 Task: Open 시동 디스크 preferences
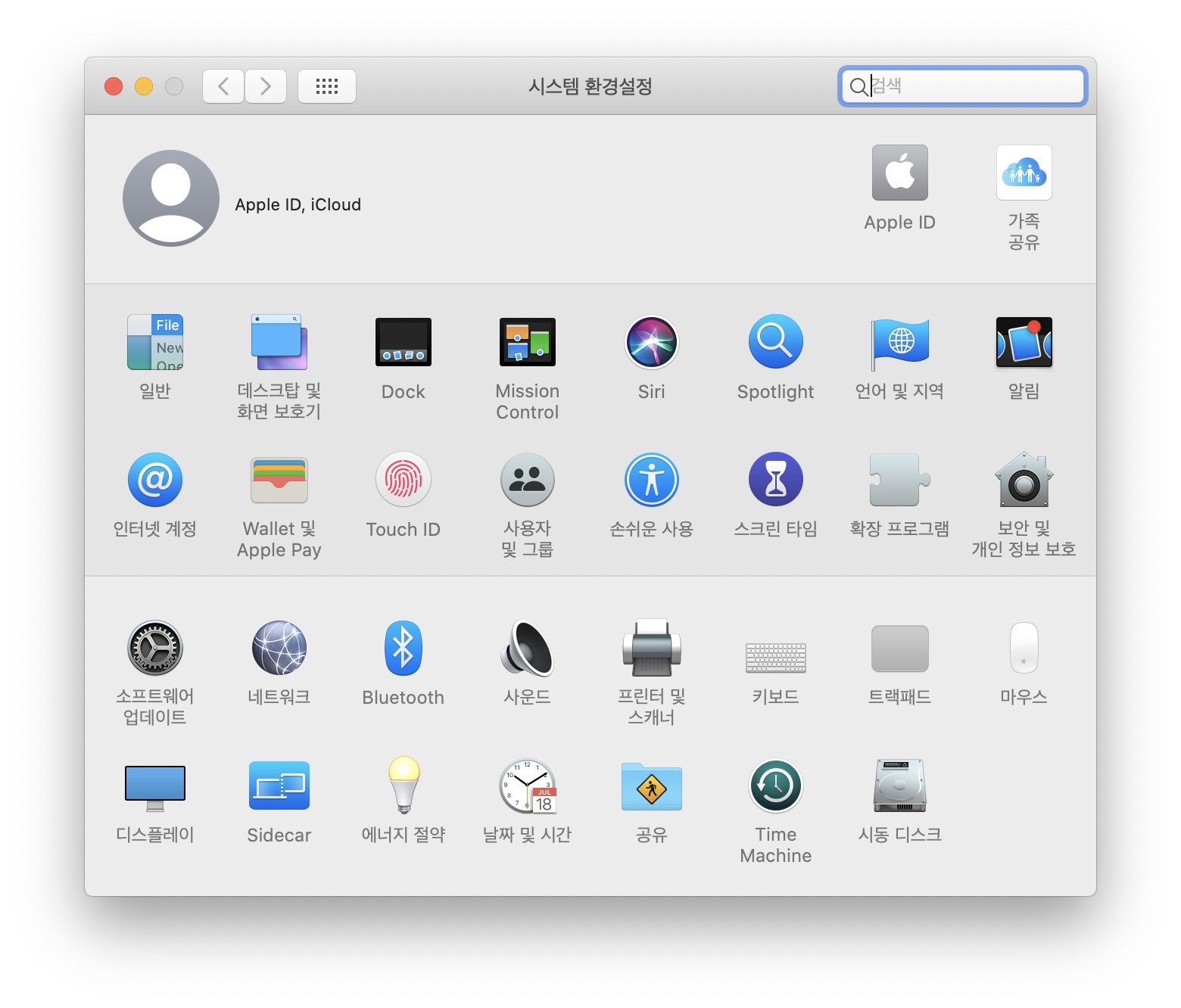tap(899, 786)
